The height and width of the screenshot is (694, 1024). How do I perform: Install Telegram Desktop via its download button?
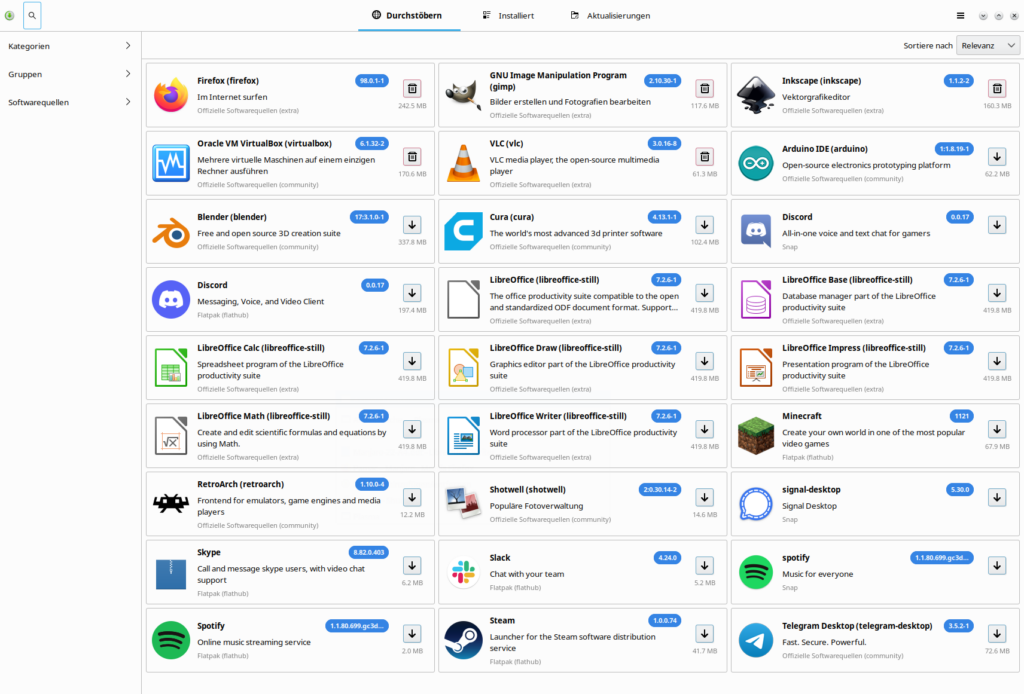pyautogui.click(x=997, y=633)
